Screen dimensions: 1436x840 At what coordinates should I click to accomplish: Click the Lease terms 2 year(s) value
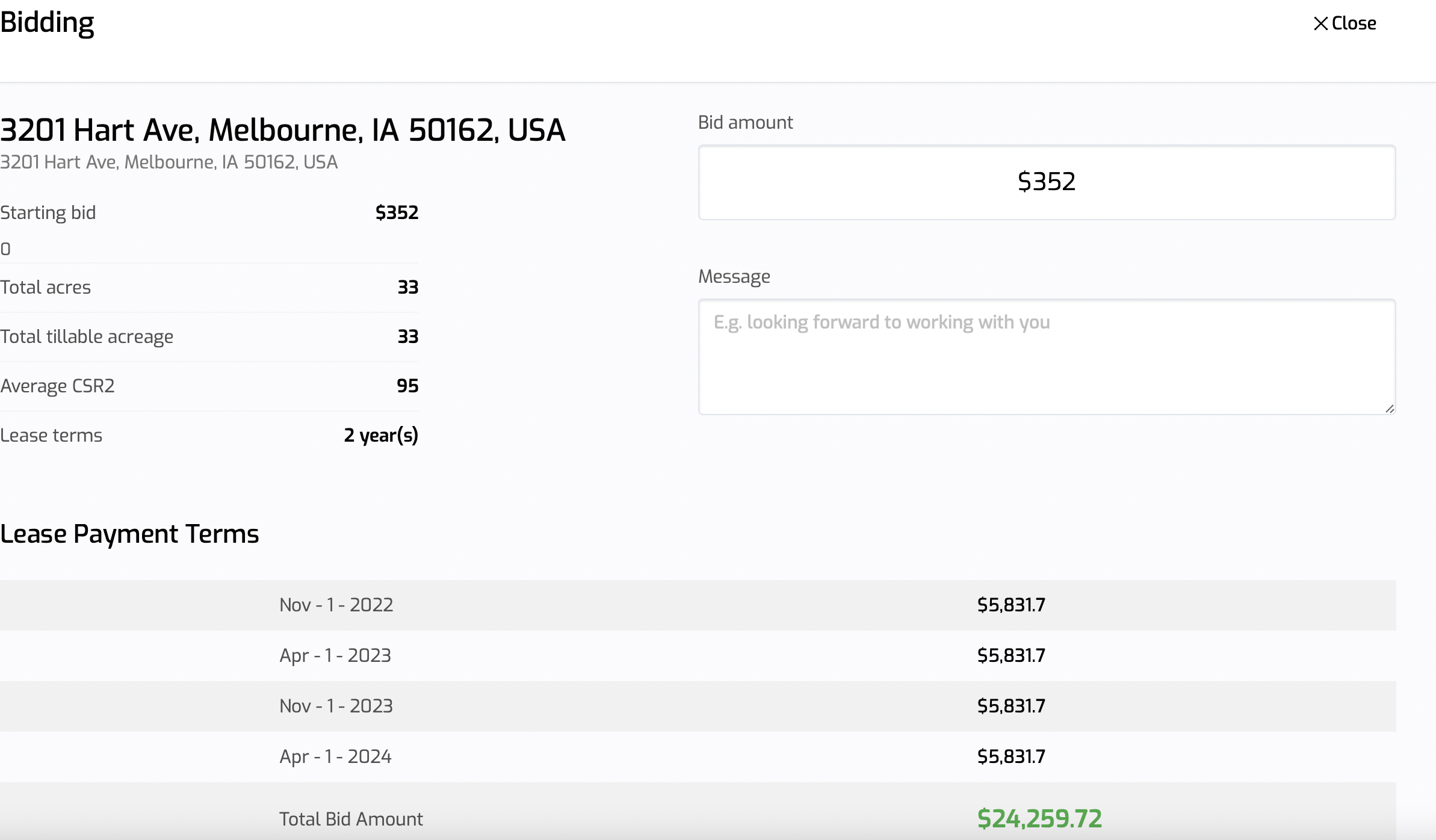tap(380, 435)
